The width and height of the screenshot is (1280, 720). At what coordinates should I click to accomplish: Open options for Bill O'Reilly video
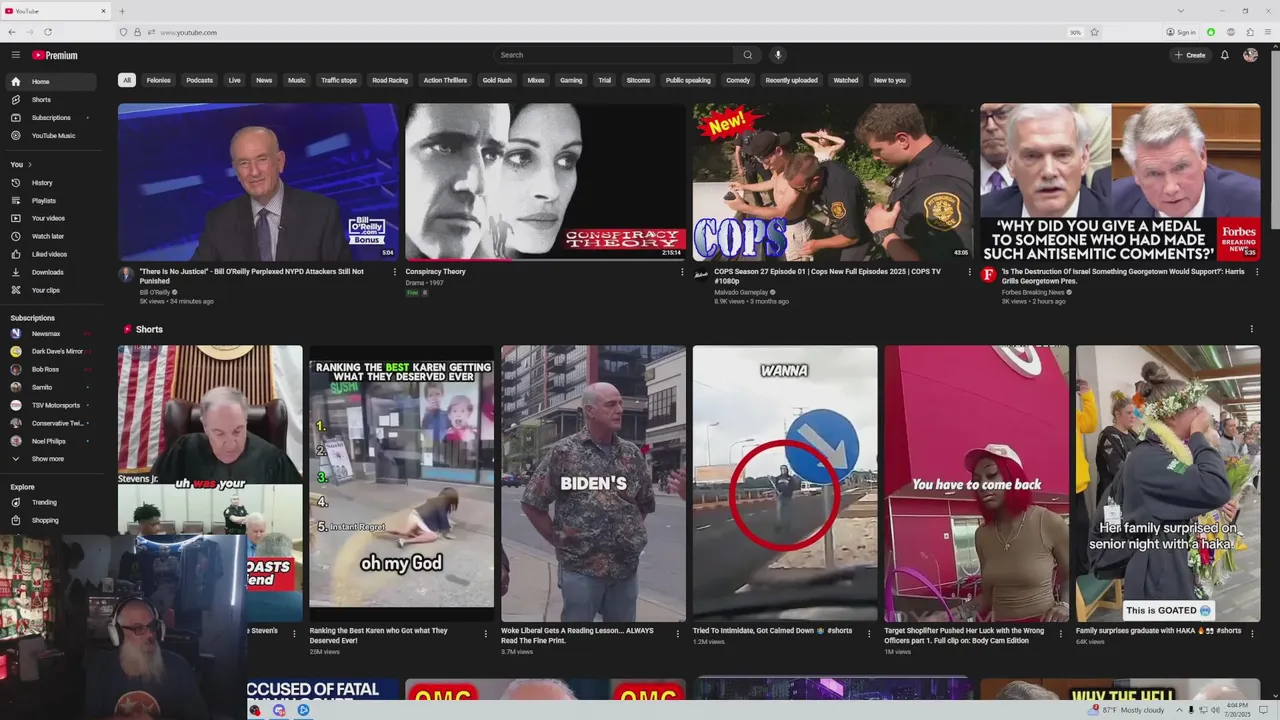tap(395, 272)
